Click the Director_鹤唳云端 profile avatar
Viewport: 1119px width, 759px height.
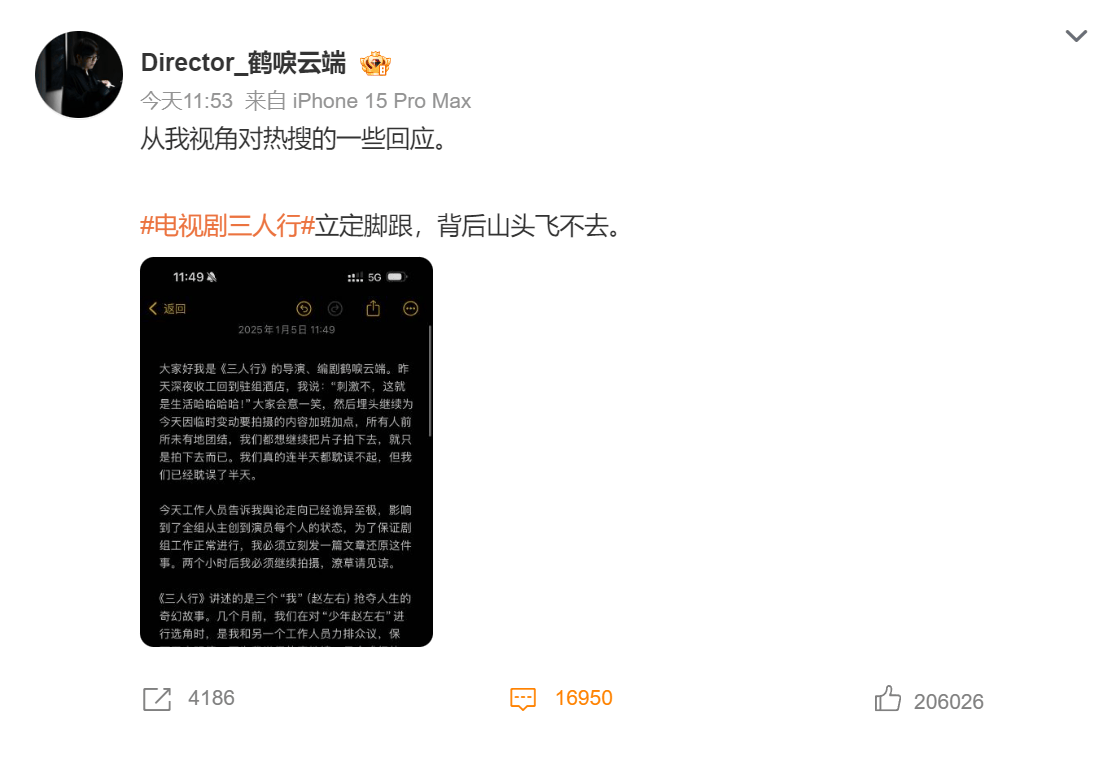coord(79,74)
